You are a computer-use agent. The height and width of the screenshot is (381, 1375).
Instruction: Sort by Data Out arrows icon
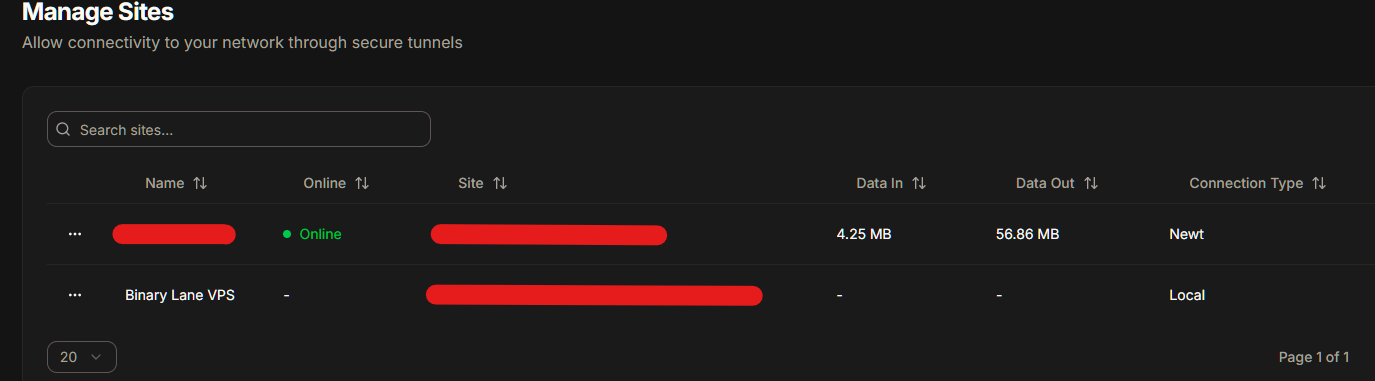(x=1091, y=184)
